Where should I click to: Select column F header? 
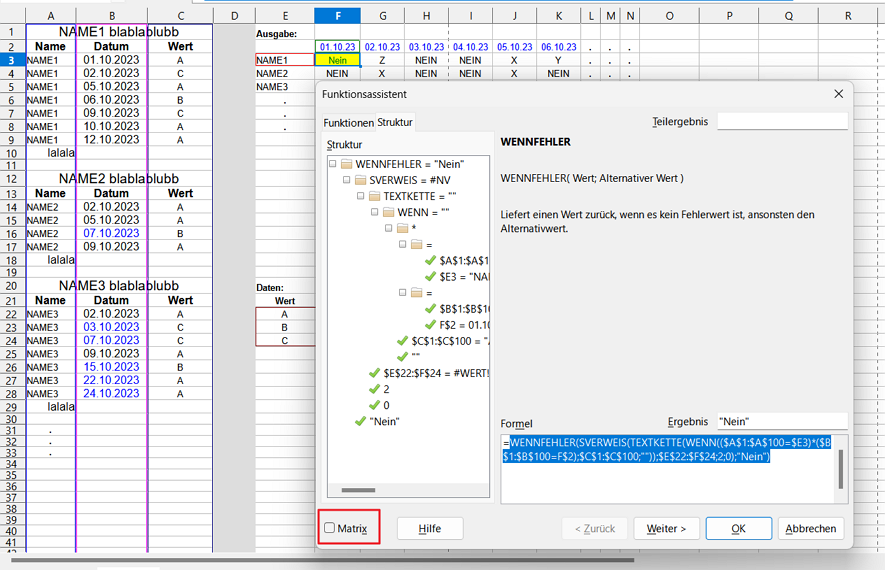click(338, 16)
